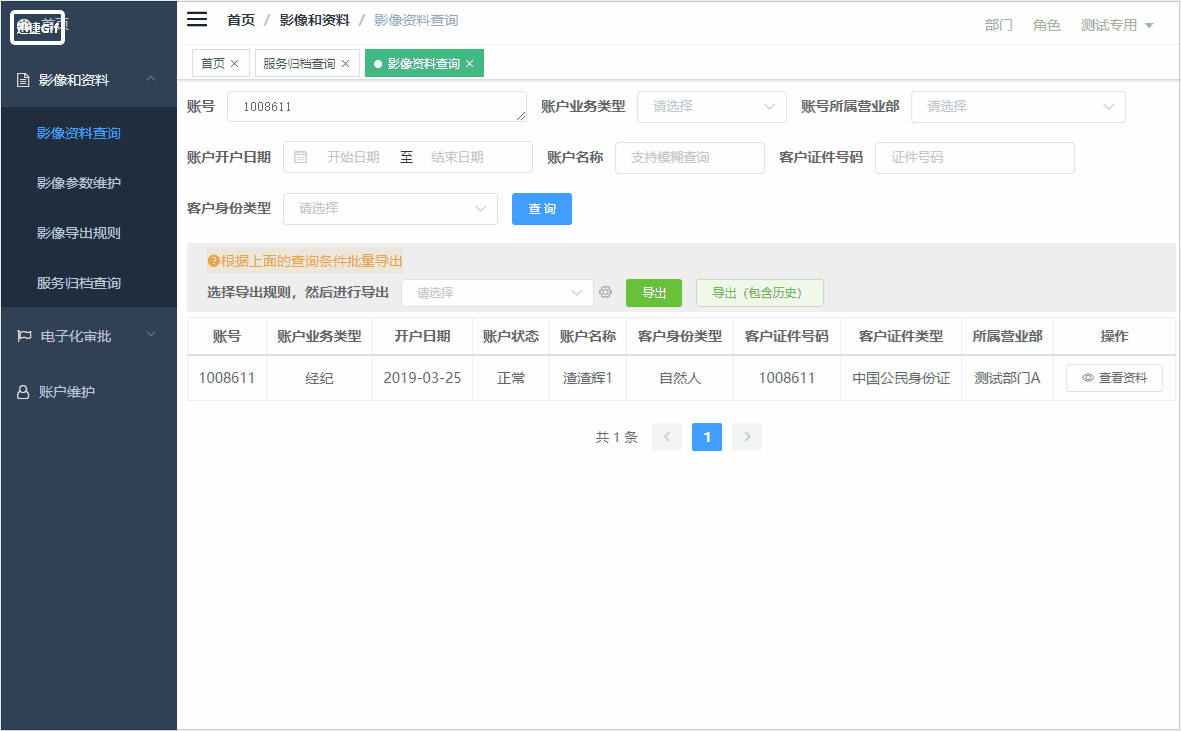The height and width of the screenshot is (731, 1181).
Task: Select 服务归档查询 in the sidebar
Action: pos(78,283)
